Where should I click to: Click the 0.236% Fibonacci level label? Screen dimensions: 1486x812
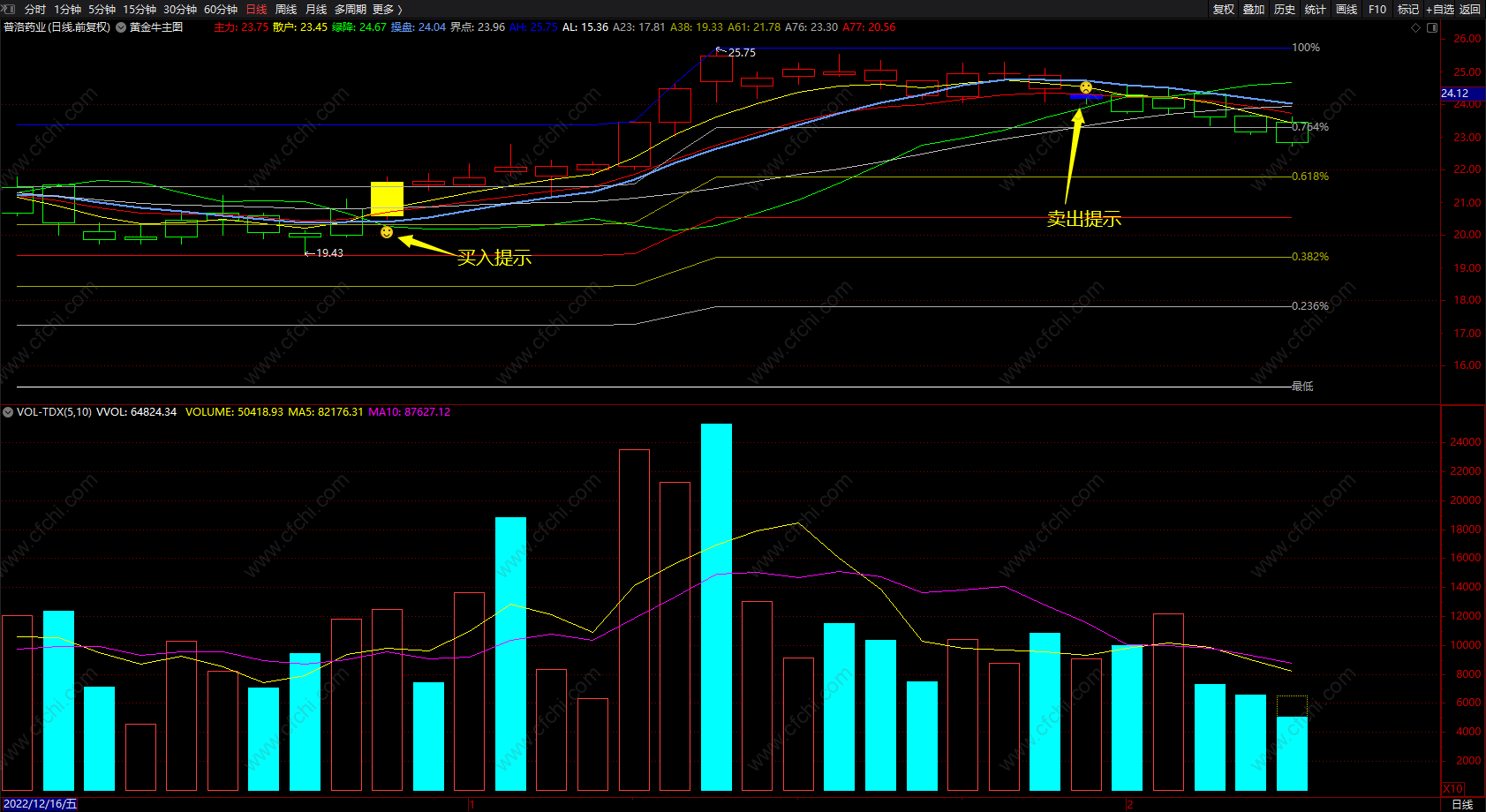(1310, 306)
